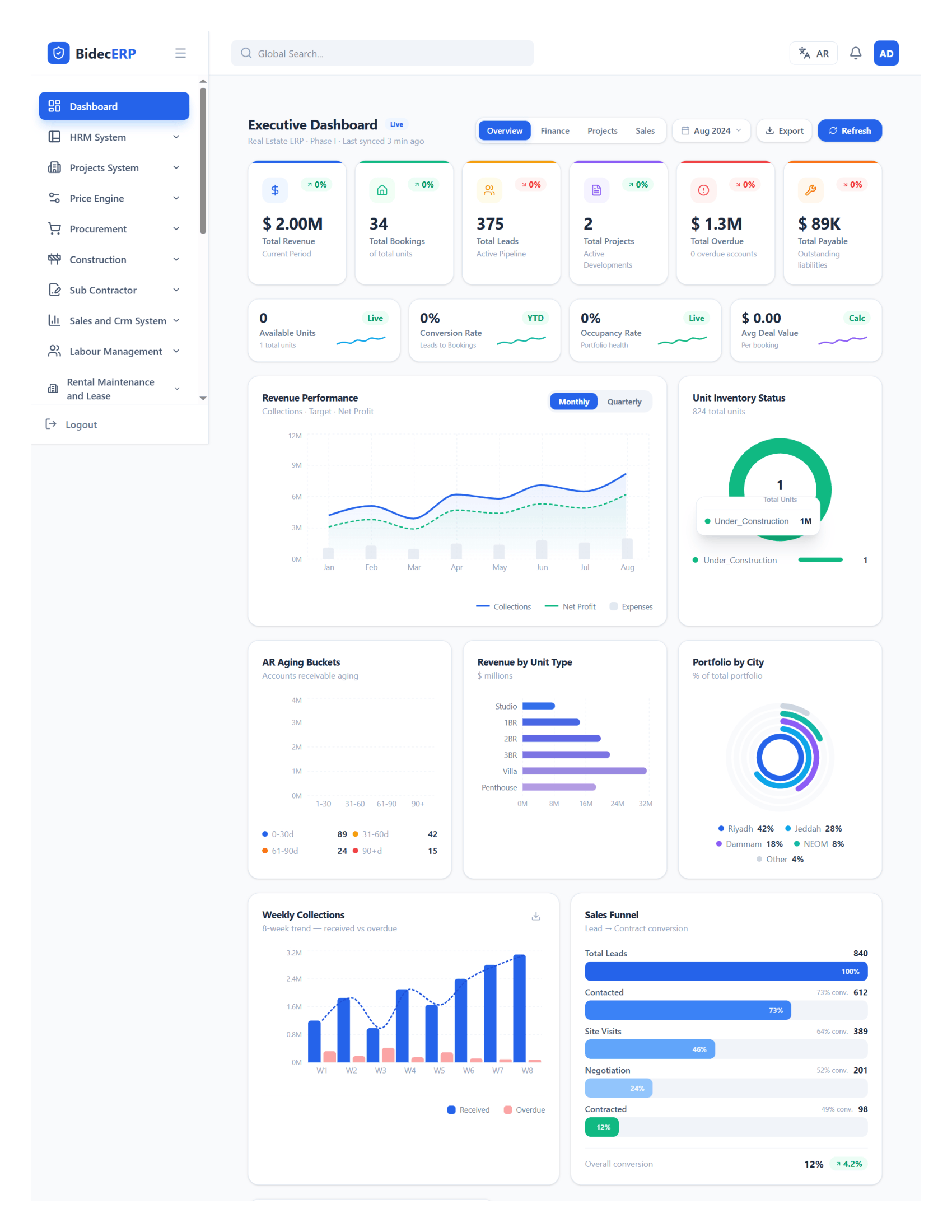
Task: Select the Monthly revenue toggle
Action: [573, 402]
